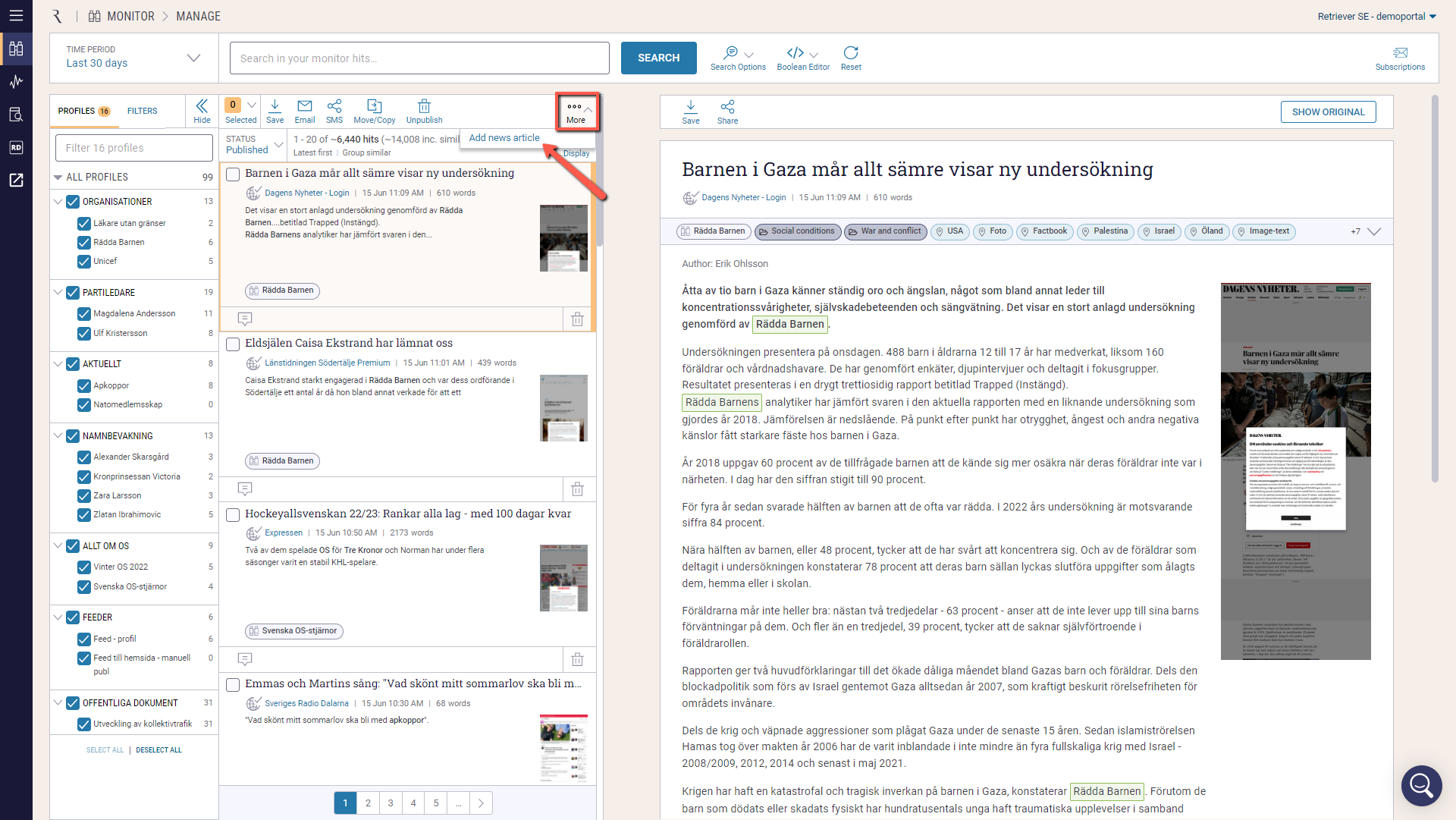Open MANAGE breadcrumb
Screen dimensions: 1456x820
[x=198, y=16]
